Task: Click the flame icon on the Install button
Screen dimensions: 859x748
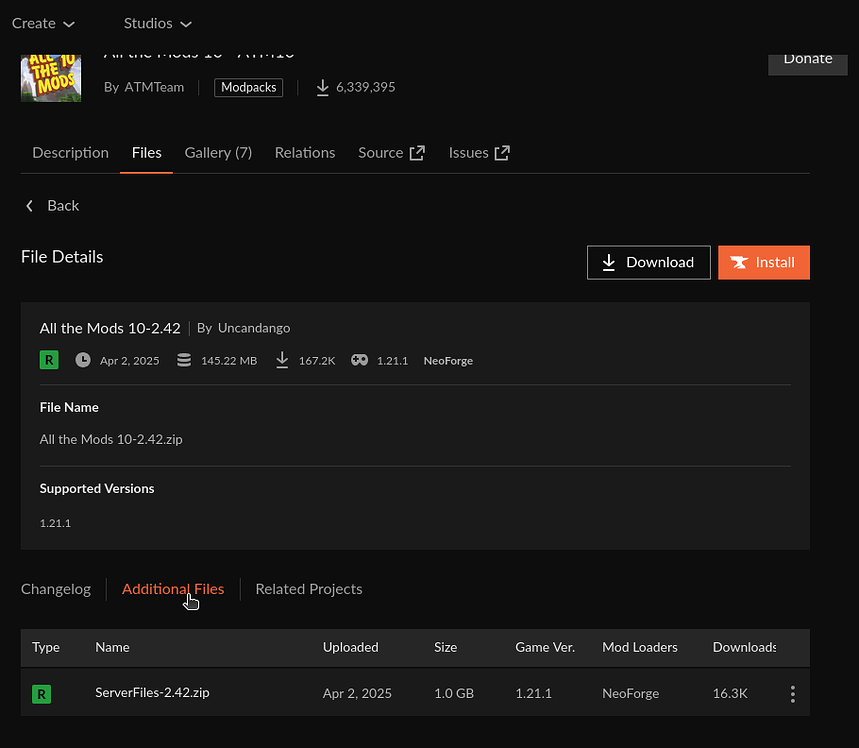Action: pyautogui.click(x=740, y=262)
